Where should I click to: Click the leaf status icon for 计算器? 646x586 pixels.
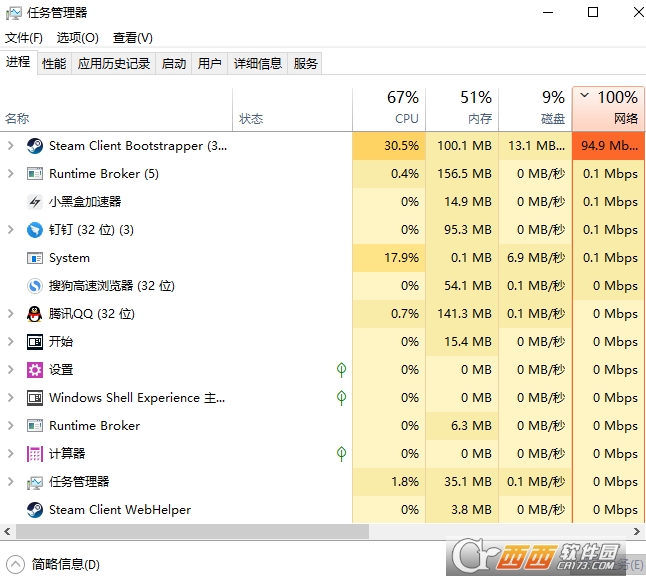[x=341, y=454]
